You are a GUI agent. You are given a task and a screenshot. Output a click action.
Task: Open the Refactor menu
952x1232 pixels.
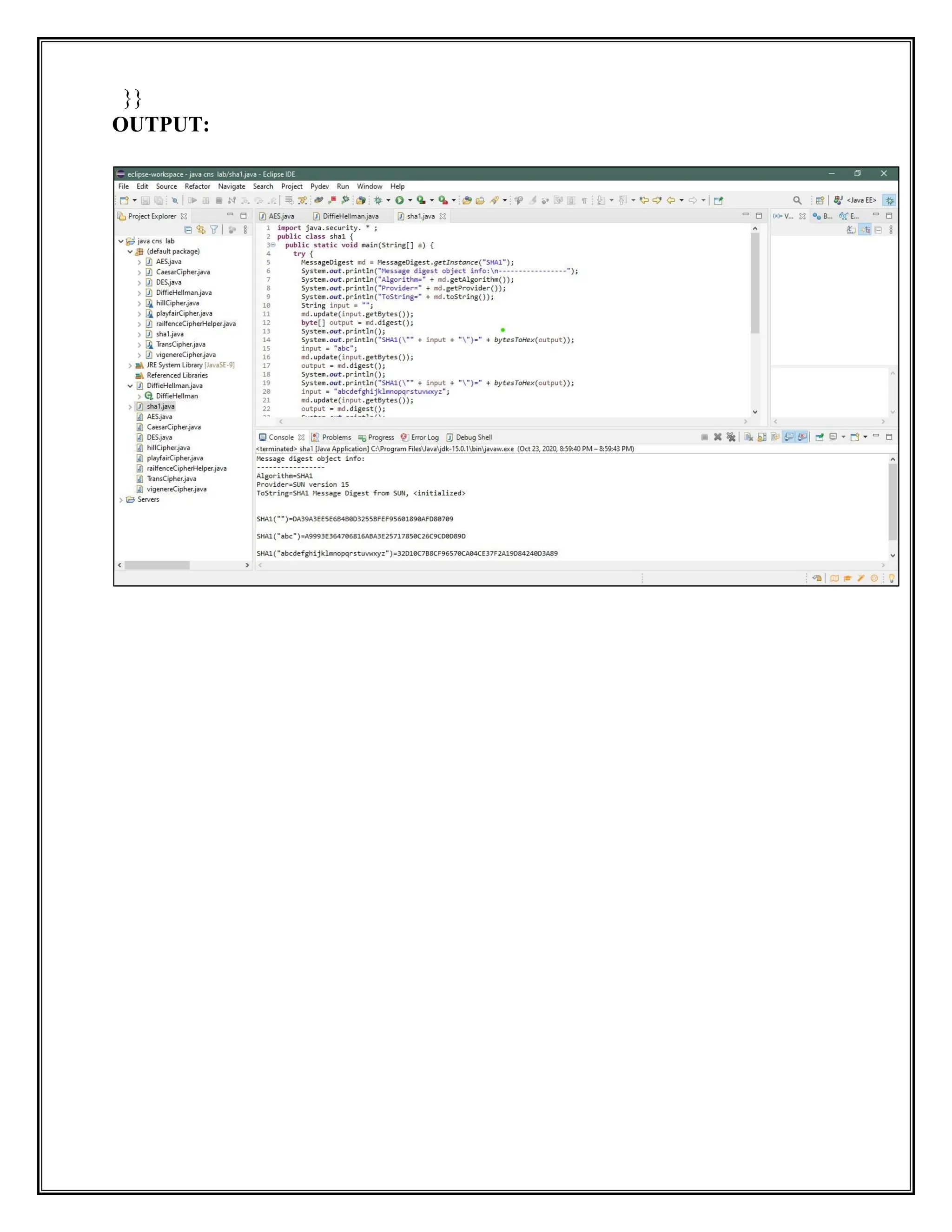[x=197, y=187]
